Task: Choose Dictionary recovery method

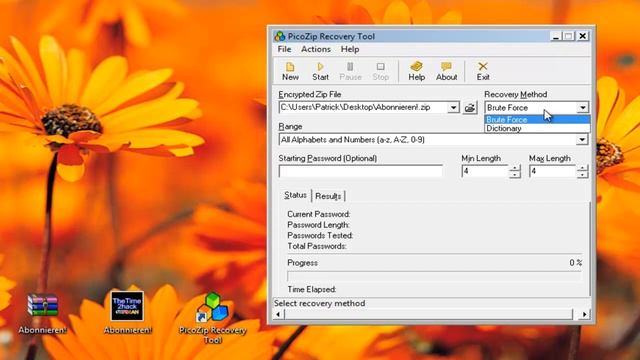Action: (x=537, y=129)
